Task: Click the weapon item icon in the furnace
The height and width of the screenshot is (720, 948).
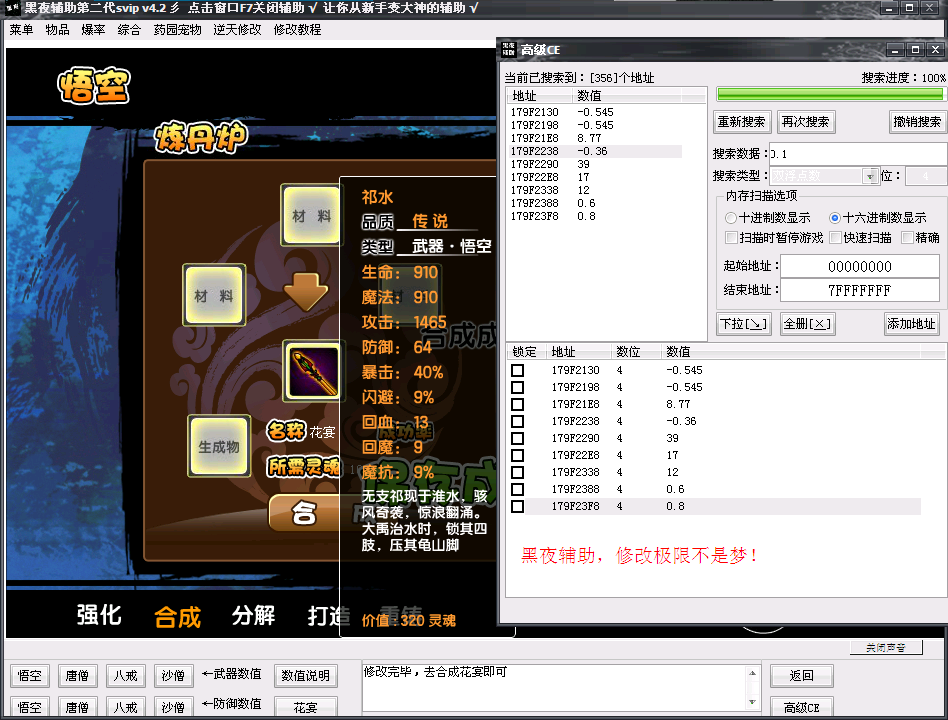Action: [313, 371]
